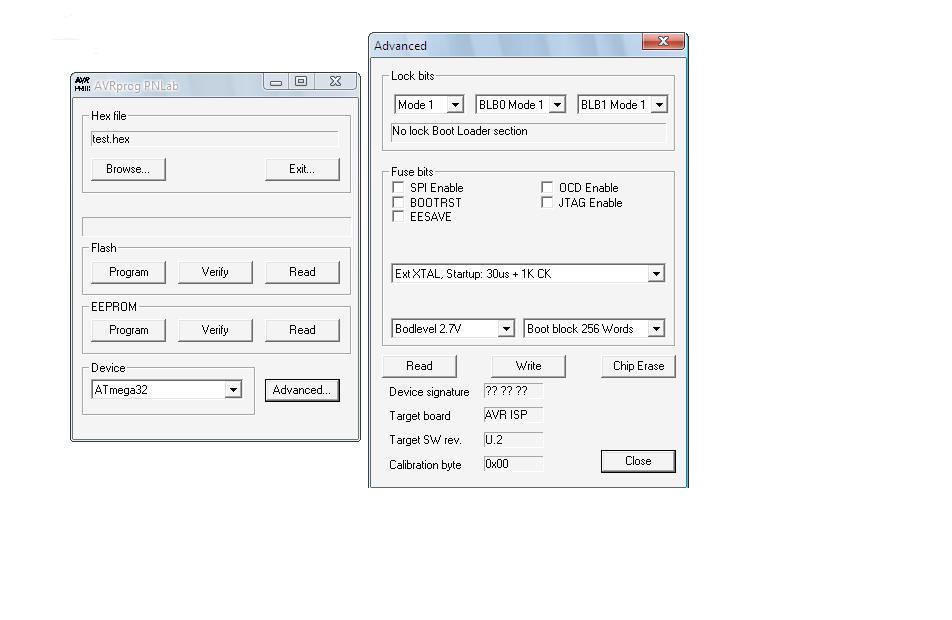
Task: Click Verify in the Flash group
Action: (215, 272)
